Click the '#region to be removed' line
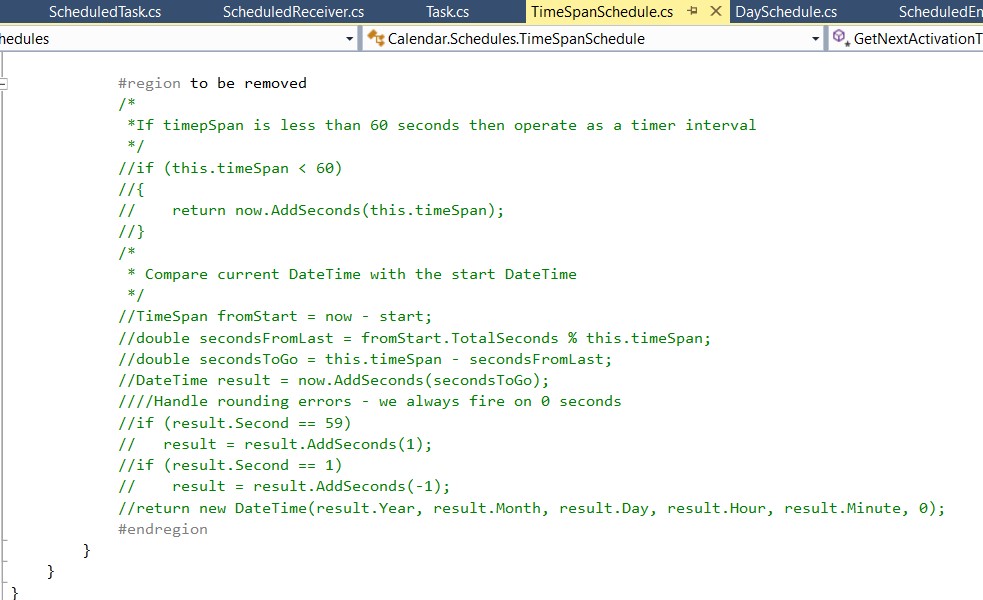The image size is (983, 600). coord(213,83)
